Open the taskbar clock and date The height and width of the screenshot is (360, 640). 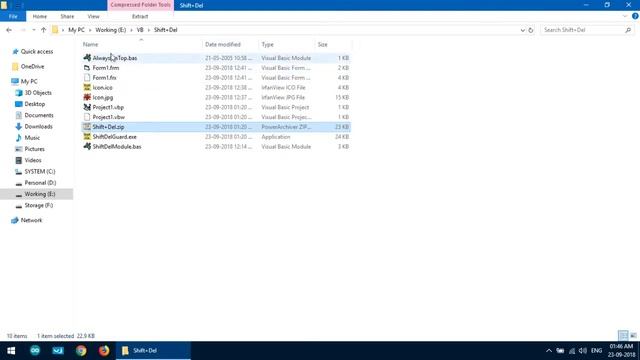point(621,351)
